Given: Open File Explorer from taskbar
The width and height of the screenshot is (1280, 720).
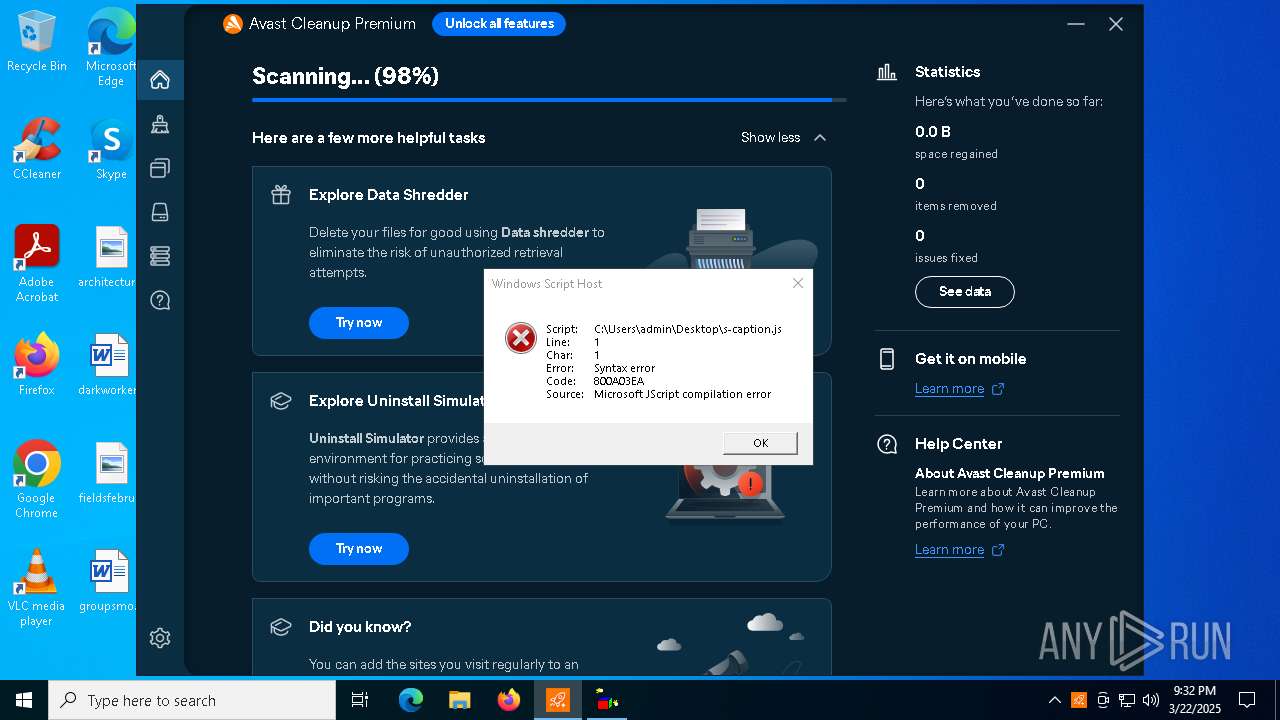Looking at the screenshot, I should tap(460, 700).
